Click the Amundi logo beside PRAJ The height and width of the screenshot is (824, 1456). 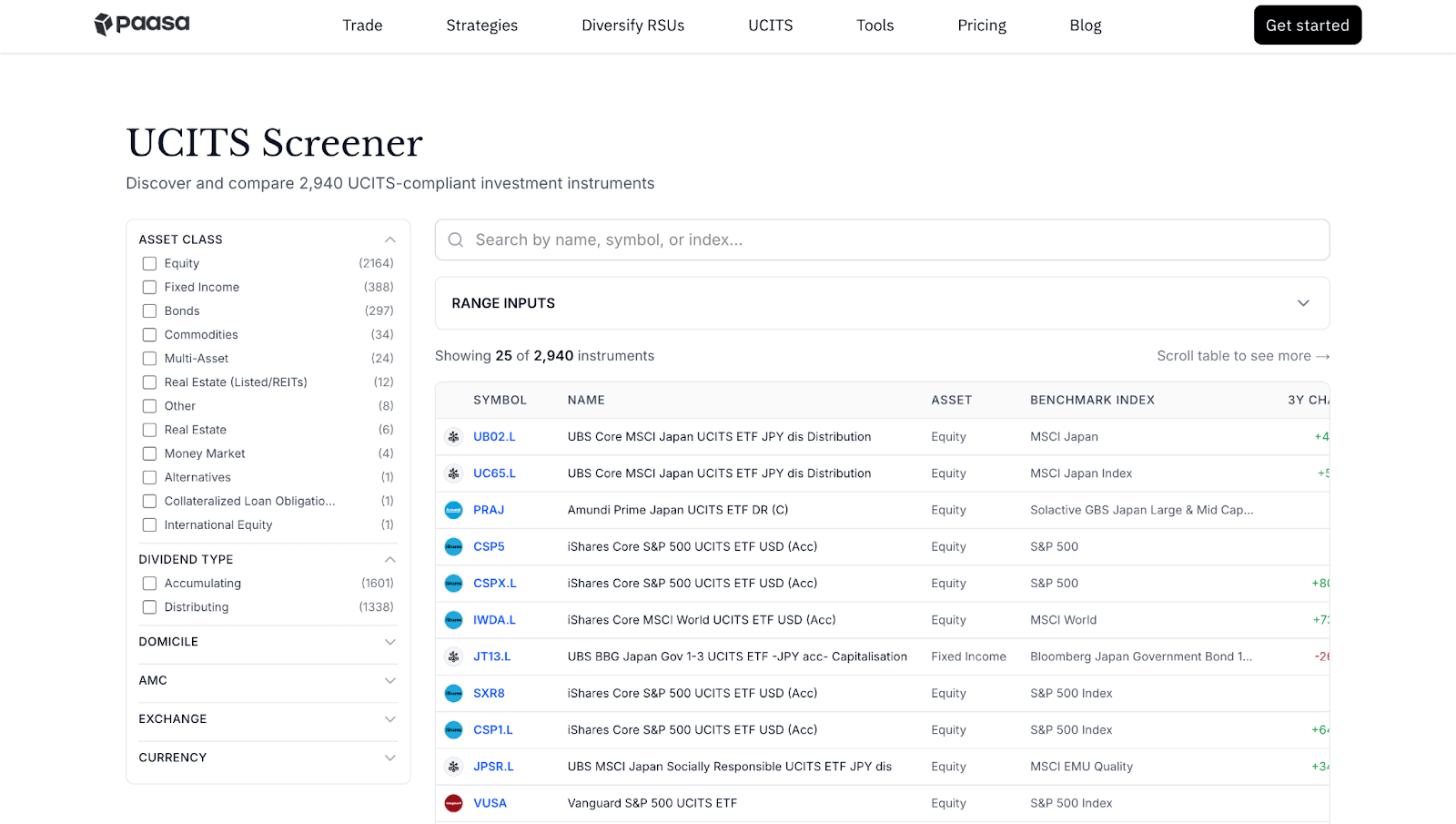tap(453, 510)
